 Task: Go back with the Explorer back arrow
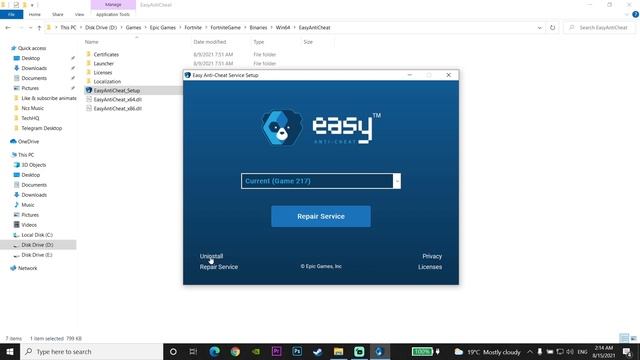tap(8, 28)
